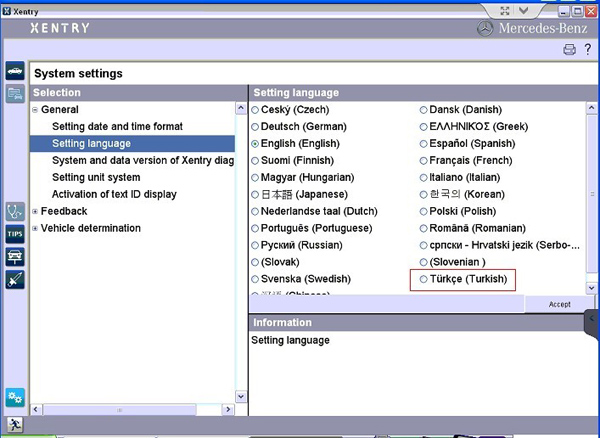Click the General tree label
This screenshot has height=438, width=600.
[x=60, y=110]
